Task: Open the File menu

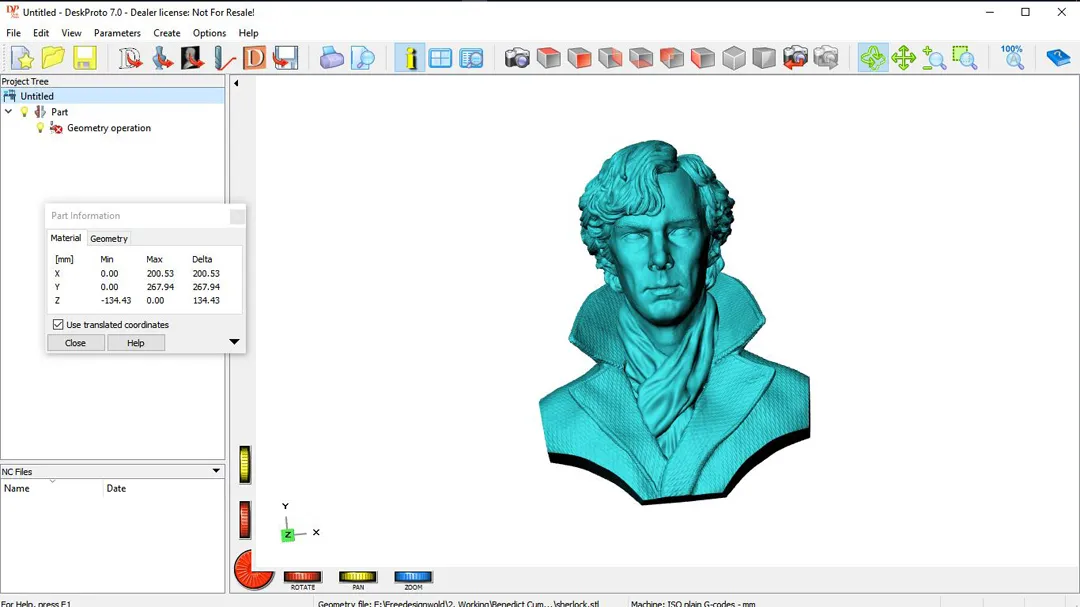Action: [x=13, y=33]
